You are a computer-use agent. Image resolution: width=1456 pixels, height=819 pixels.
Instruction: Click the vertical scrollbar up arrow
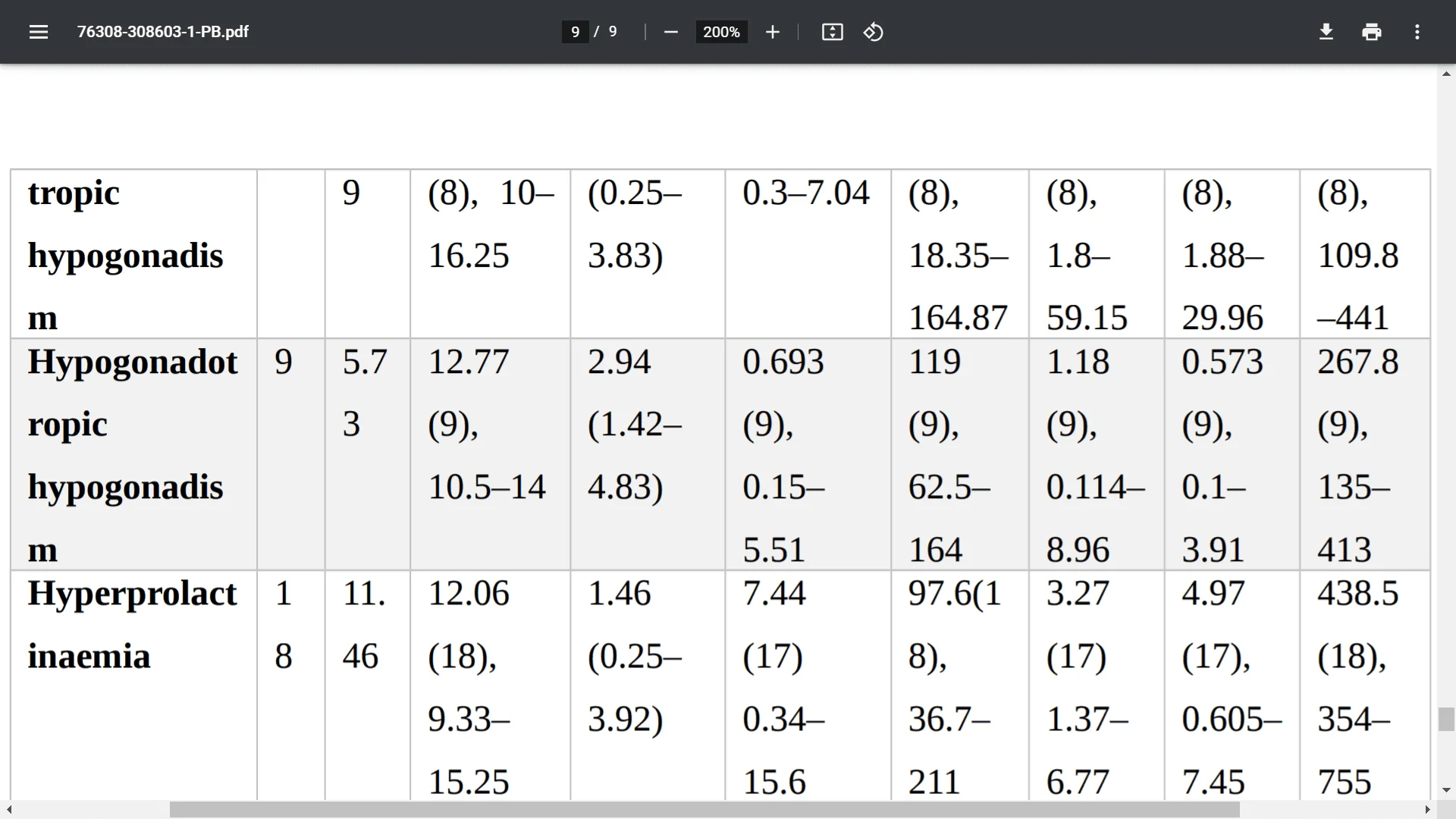click(1446, 74)
